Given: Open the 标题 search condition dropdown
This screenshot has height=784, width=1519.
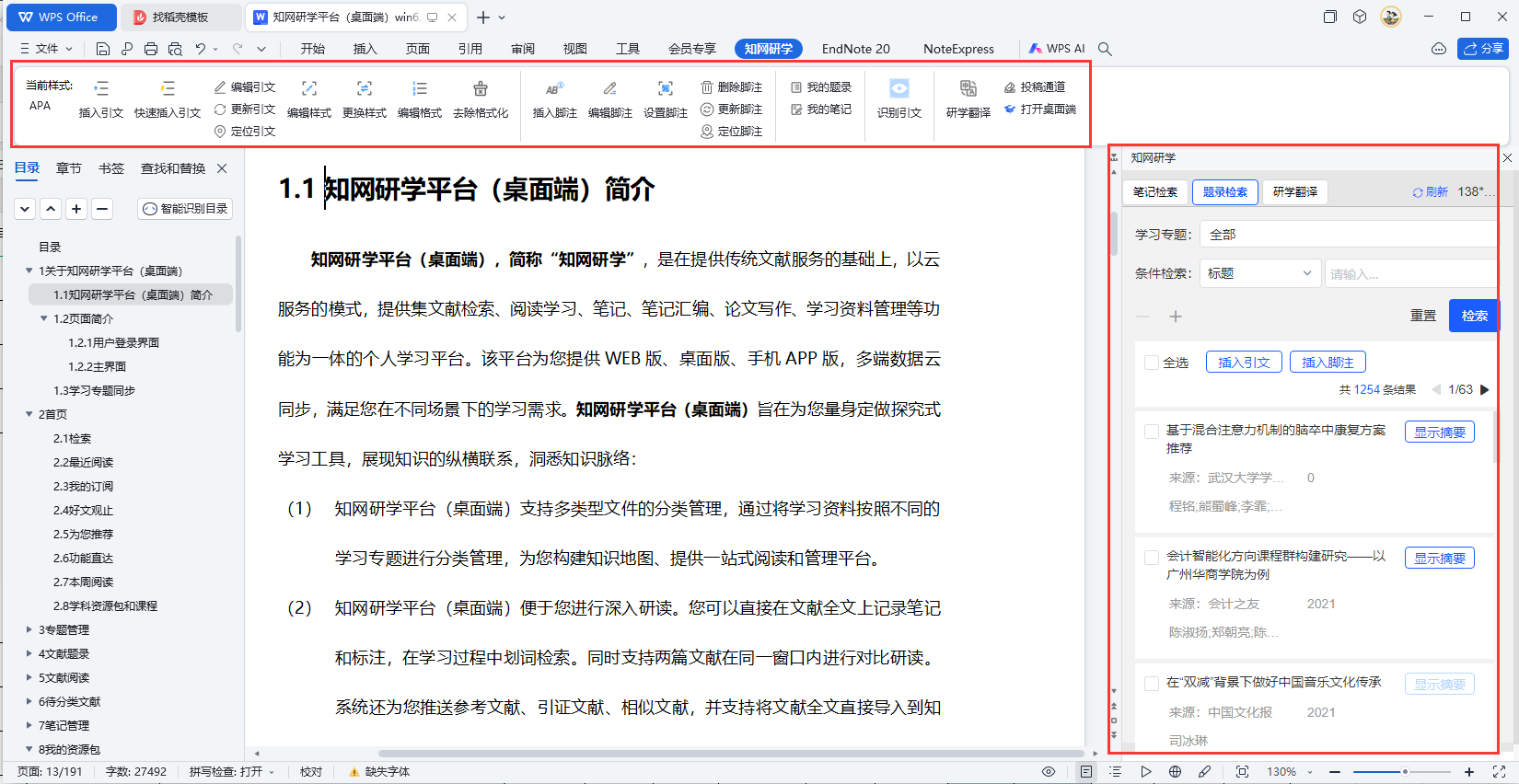Looking at the screenshot, I should (x=1259, y=273).
